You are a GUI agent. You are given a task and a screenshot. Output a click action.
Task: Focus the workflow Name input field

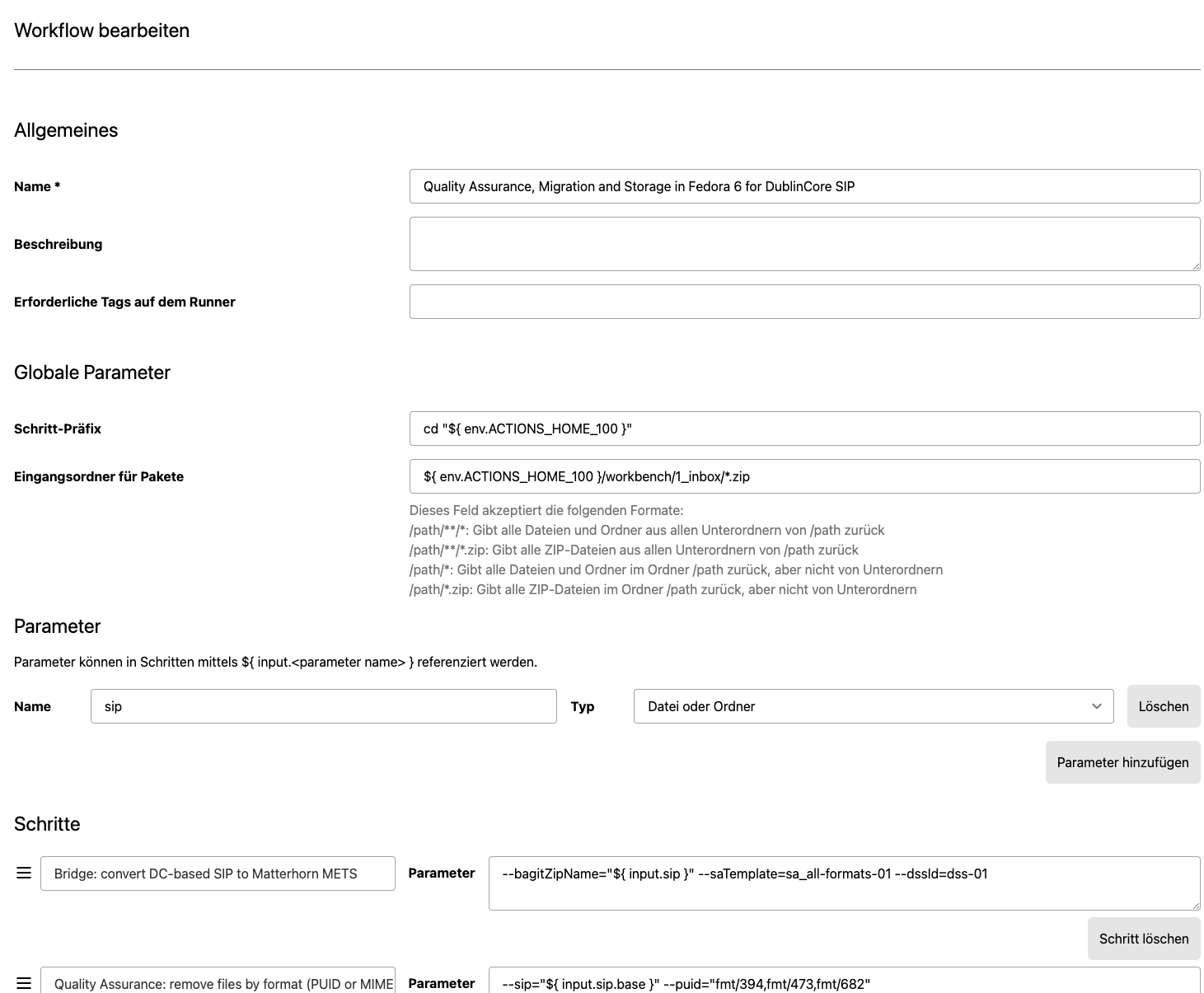point(804,186)
